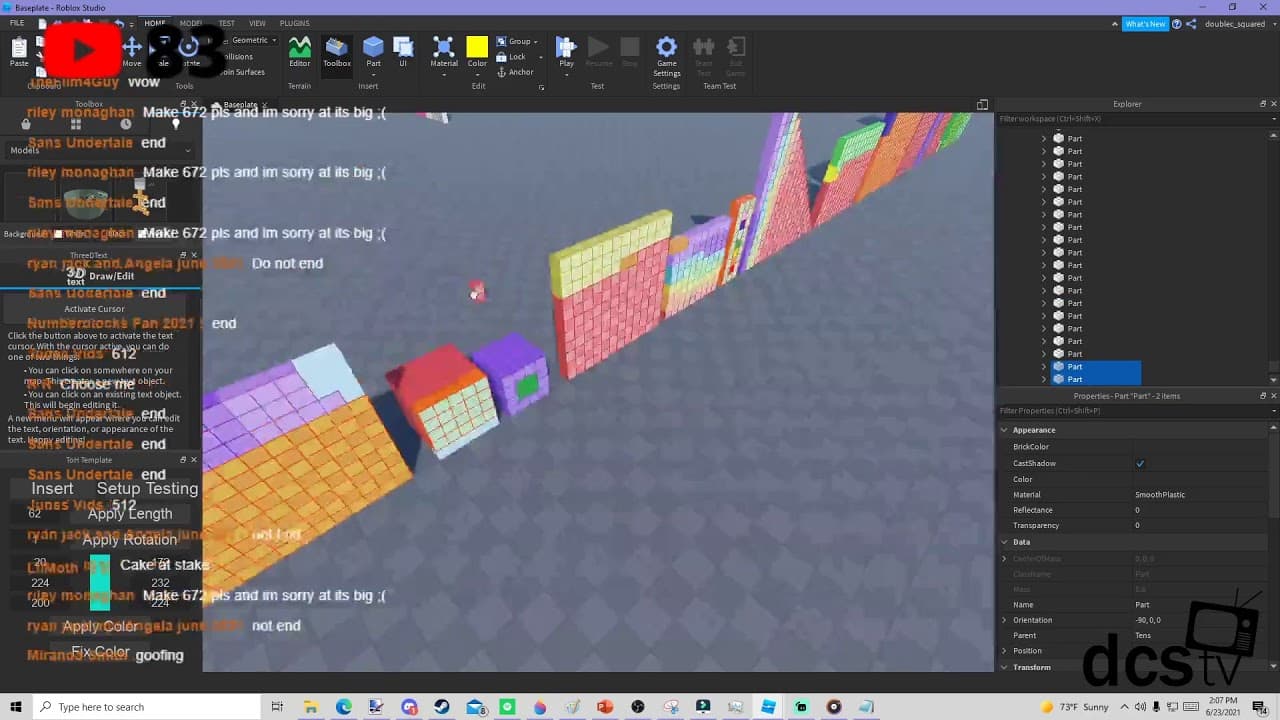Switch to the HOME ribbon tab
Screen dimensions: 1280x720
click(x=155, y=23)
